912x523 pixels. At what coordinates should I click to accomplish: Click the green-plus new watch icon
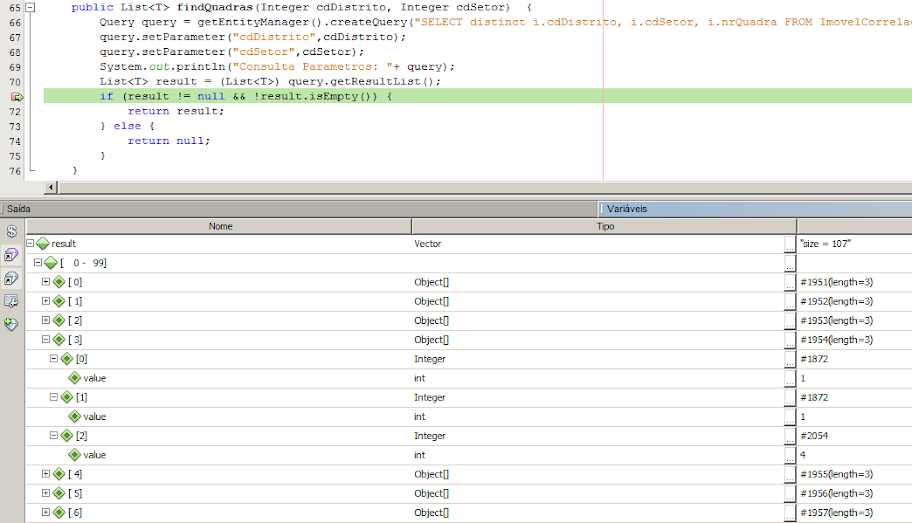click(11, 324)
